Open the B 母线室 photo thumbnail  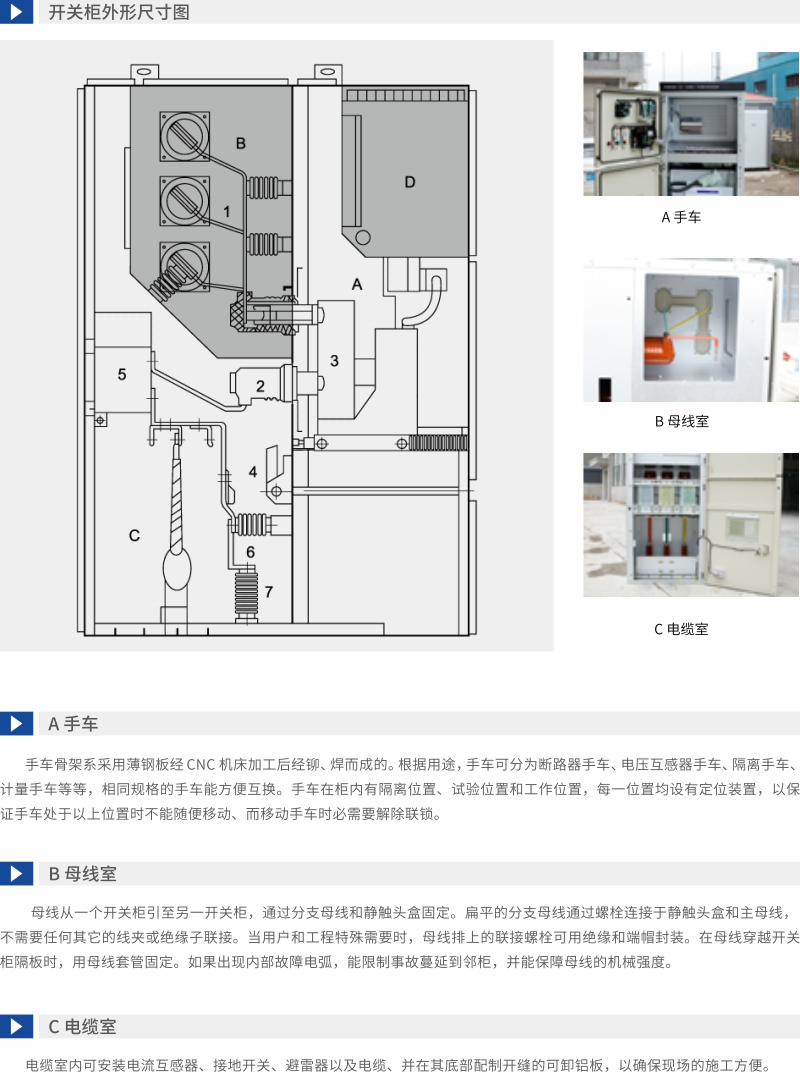691,330
